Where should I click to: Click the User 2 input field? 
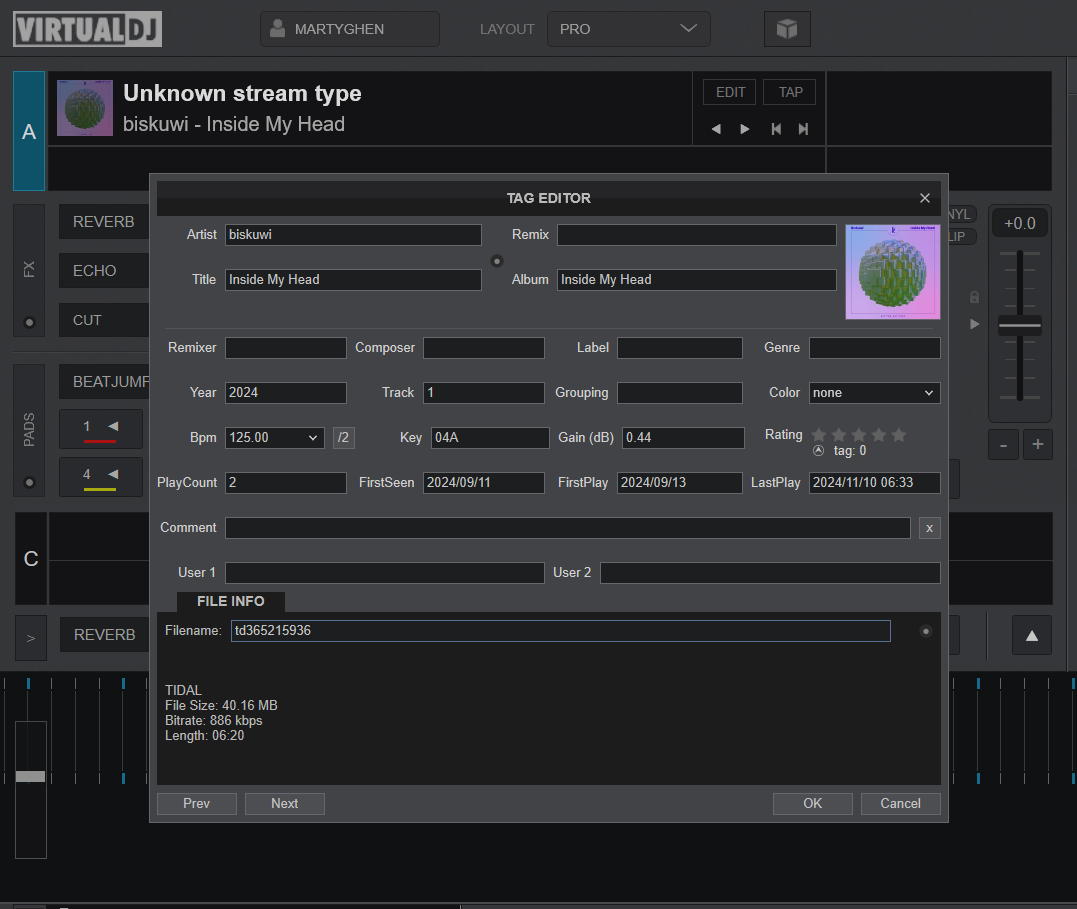click(x=770, y=573)
